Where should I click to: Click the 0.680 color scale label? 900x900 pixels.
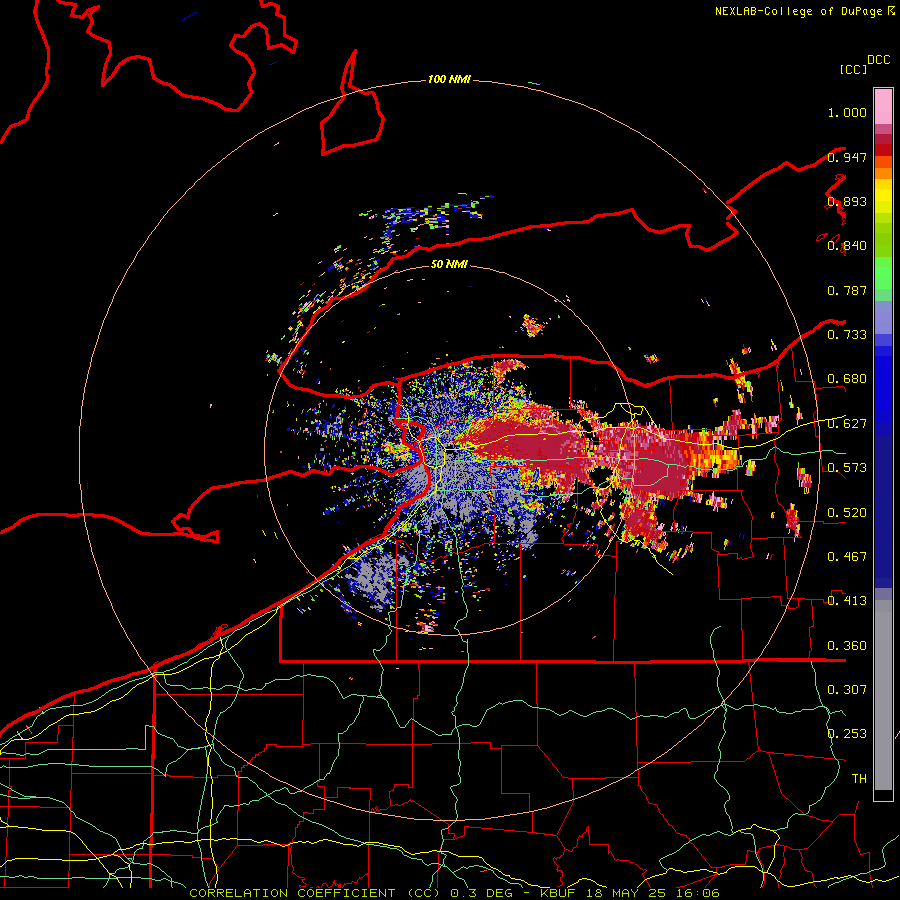pos(847,379)
